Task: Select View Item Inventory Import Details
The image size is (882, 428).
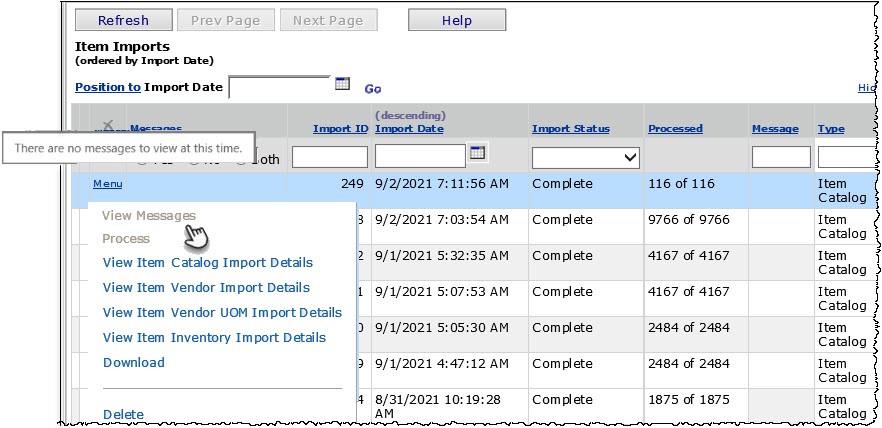Action: (214, 338)
